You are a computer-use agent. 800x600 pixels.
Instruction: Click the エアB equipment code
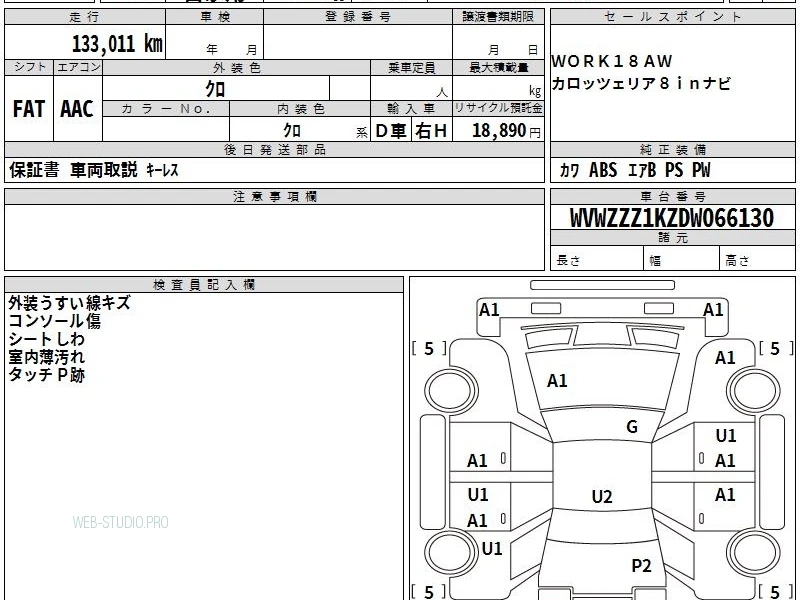point(642,170)
